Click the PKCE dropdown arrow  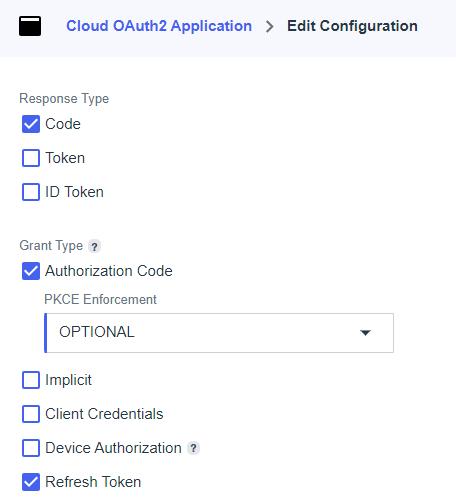tap(365, 333)
